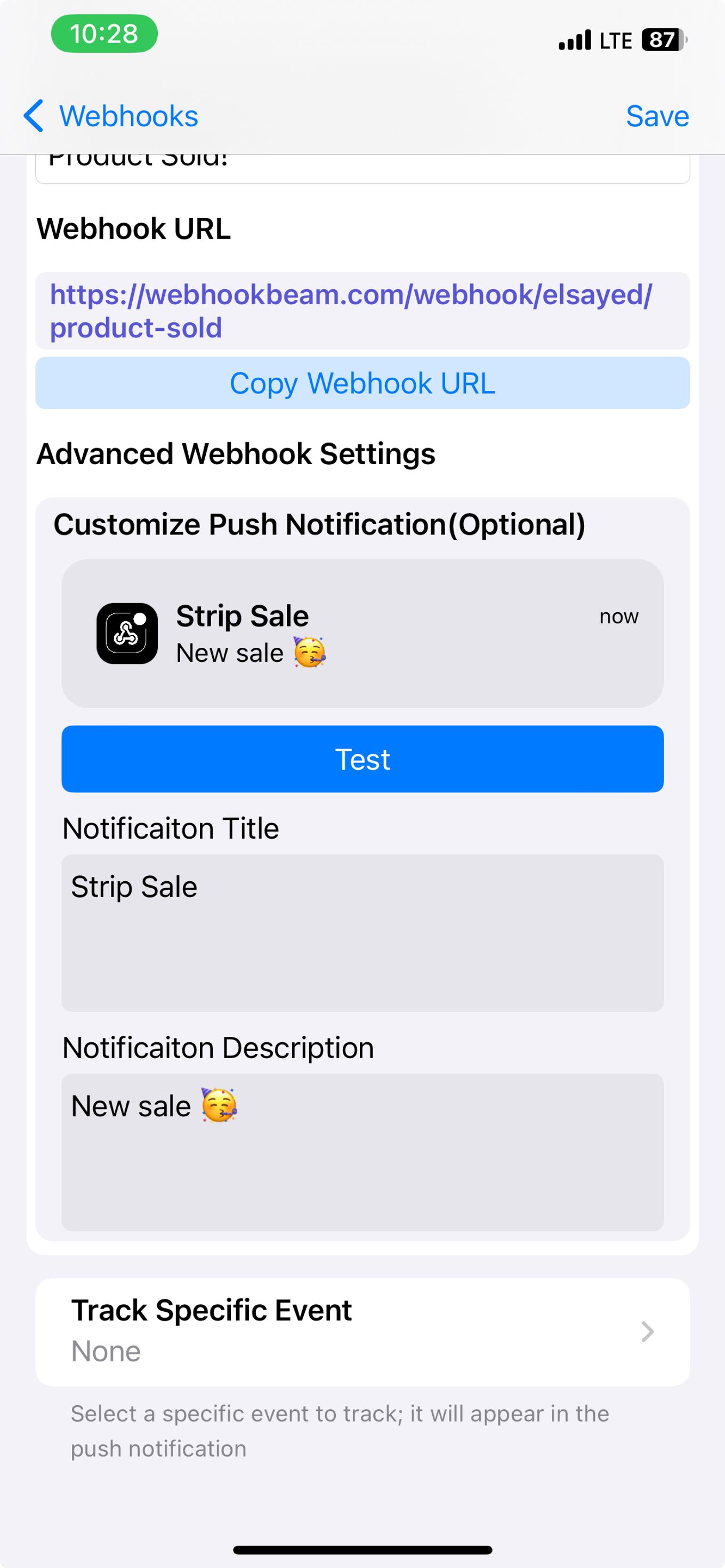Open the webhookbeam.com product-sold URL link
This screenshot has width=725, height=1568.
coord(351,311)
